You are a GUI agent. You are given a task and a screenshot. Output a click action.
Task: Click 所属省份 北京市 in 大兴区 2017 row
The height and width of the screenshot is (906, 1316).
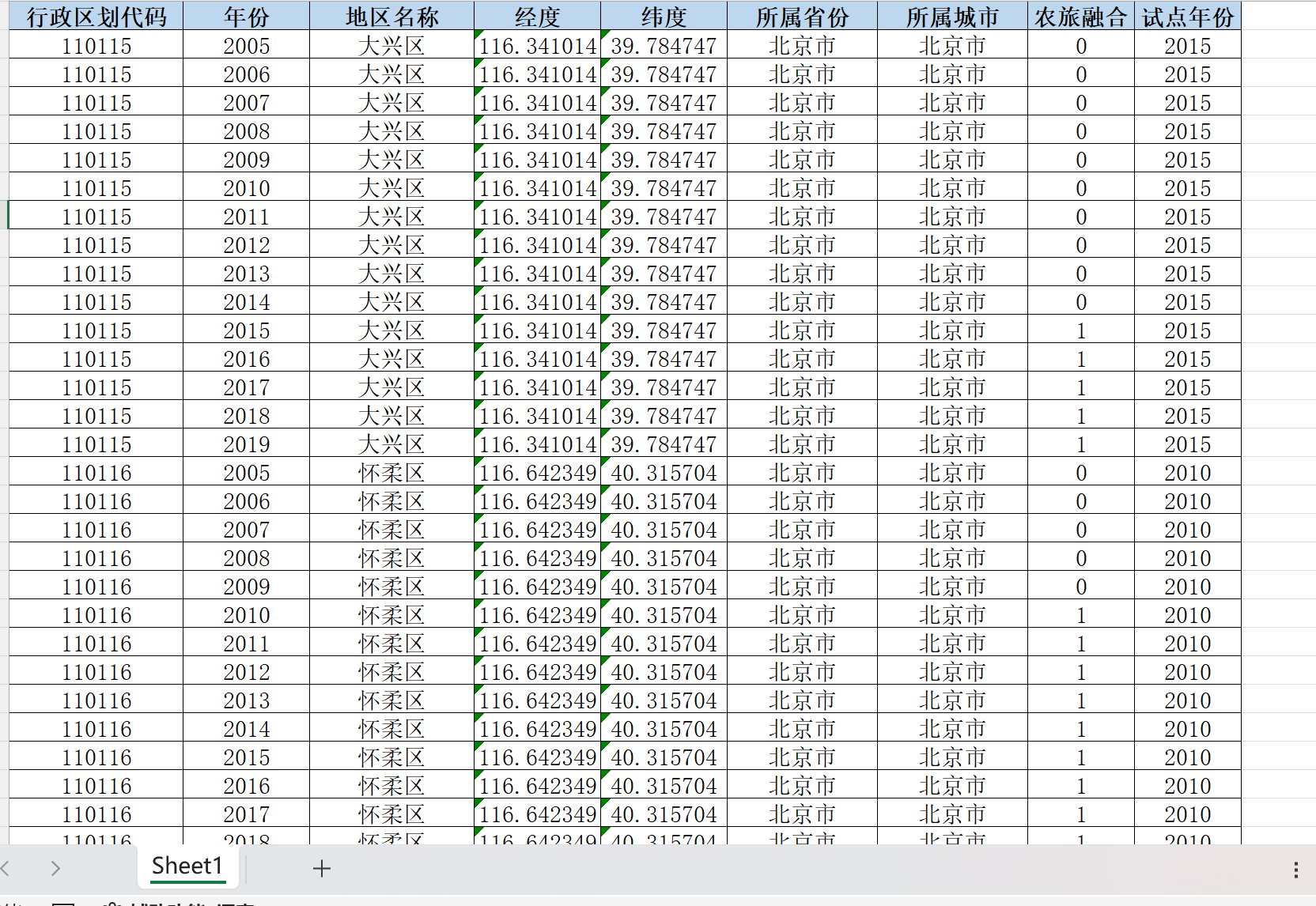click(x=803, y=387)
